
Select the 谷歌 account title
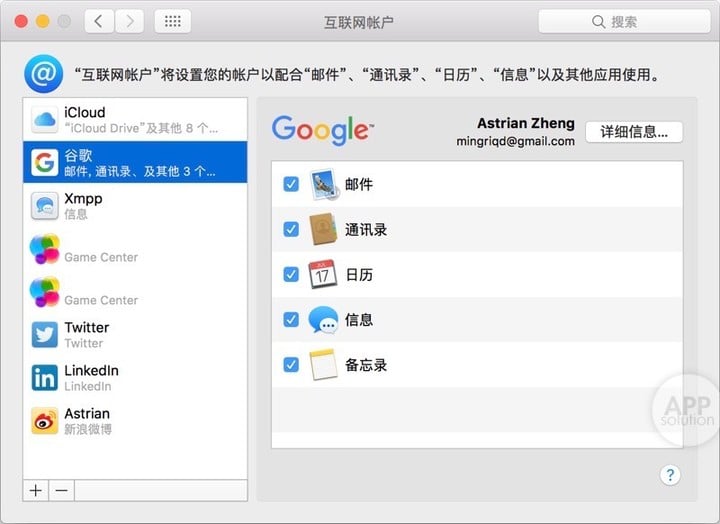coord(78,155)
